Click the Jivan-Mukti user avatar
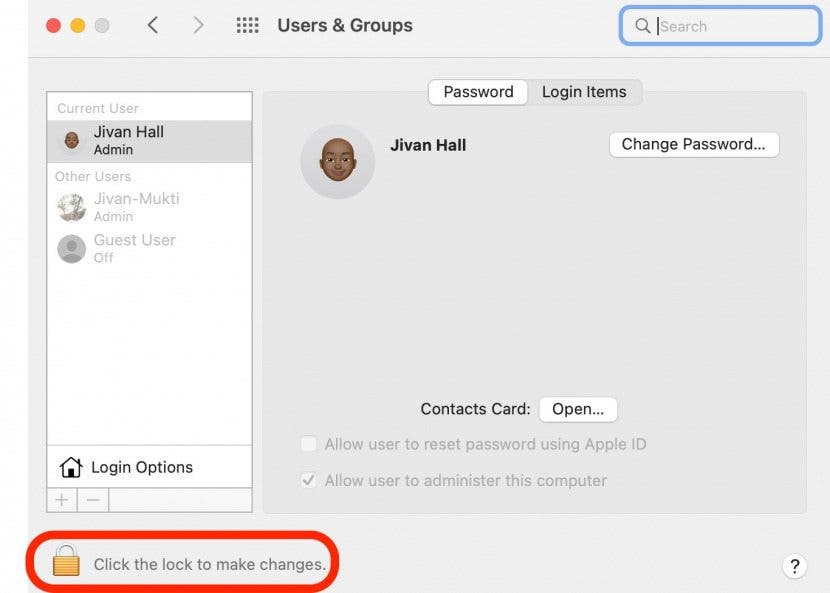Viewport: 830px width, 593px height. click(70, 207)
